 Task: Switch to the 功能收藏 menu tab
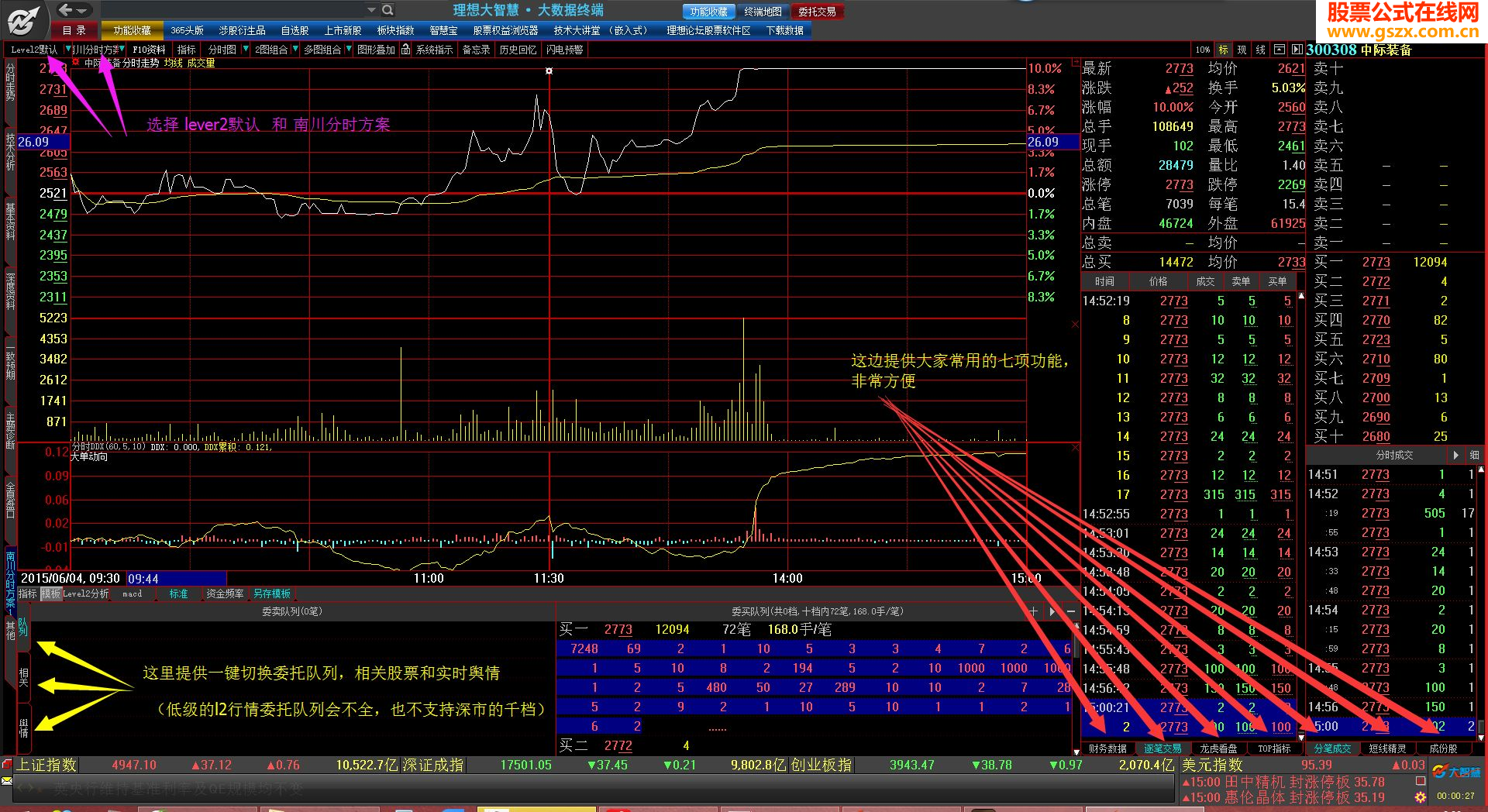click(133, 30)
